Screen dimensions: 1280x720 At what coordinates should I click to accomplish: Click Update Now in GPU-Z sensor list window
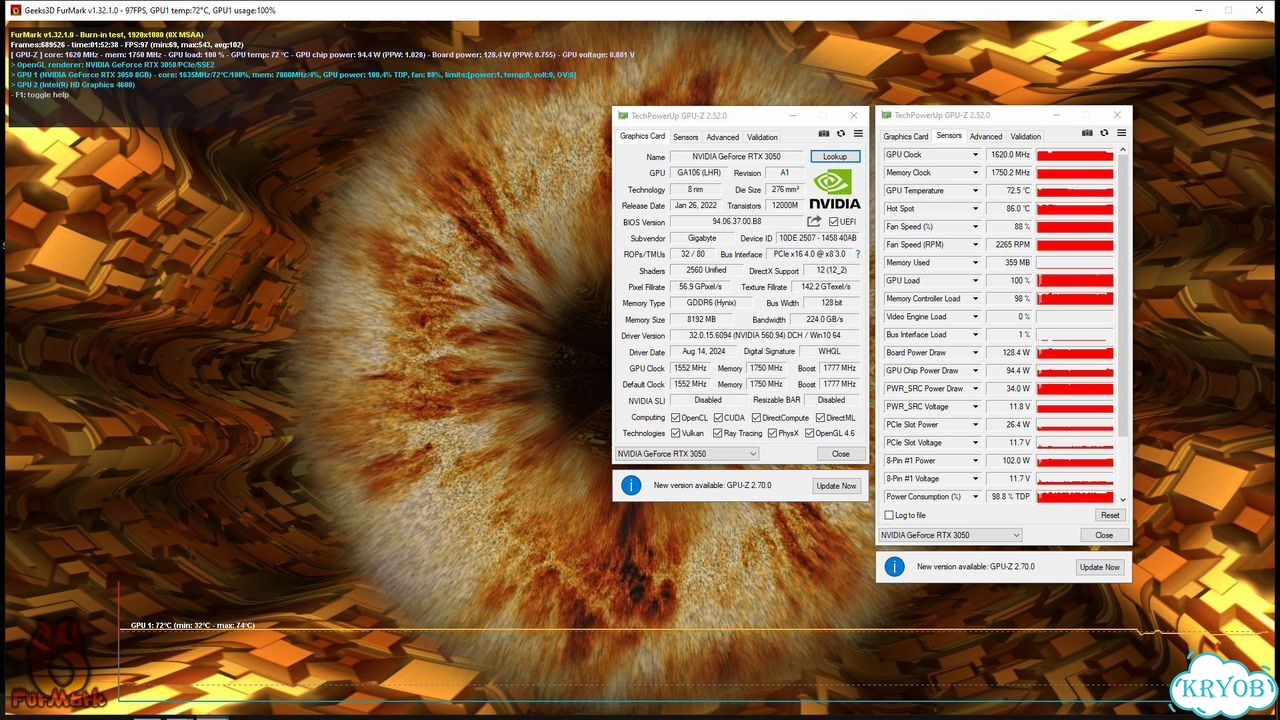pyautogui.click(x=1100, y=567)
